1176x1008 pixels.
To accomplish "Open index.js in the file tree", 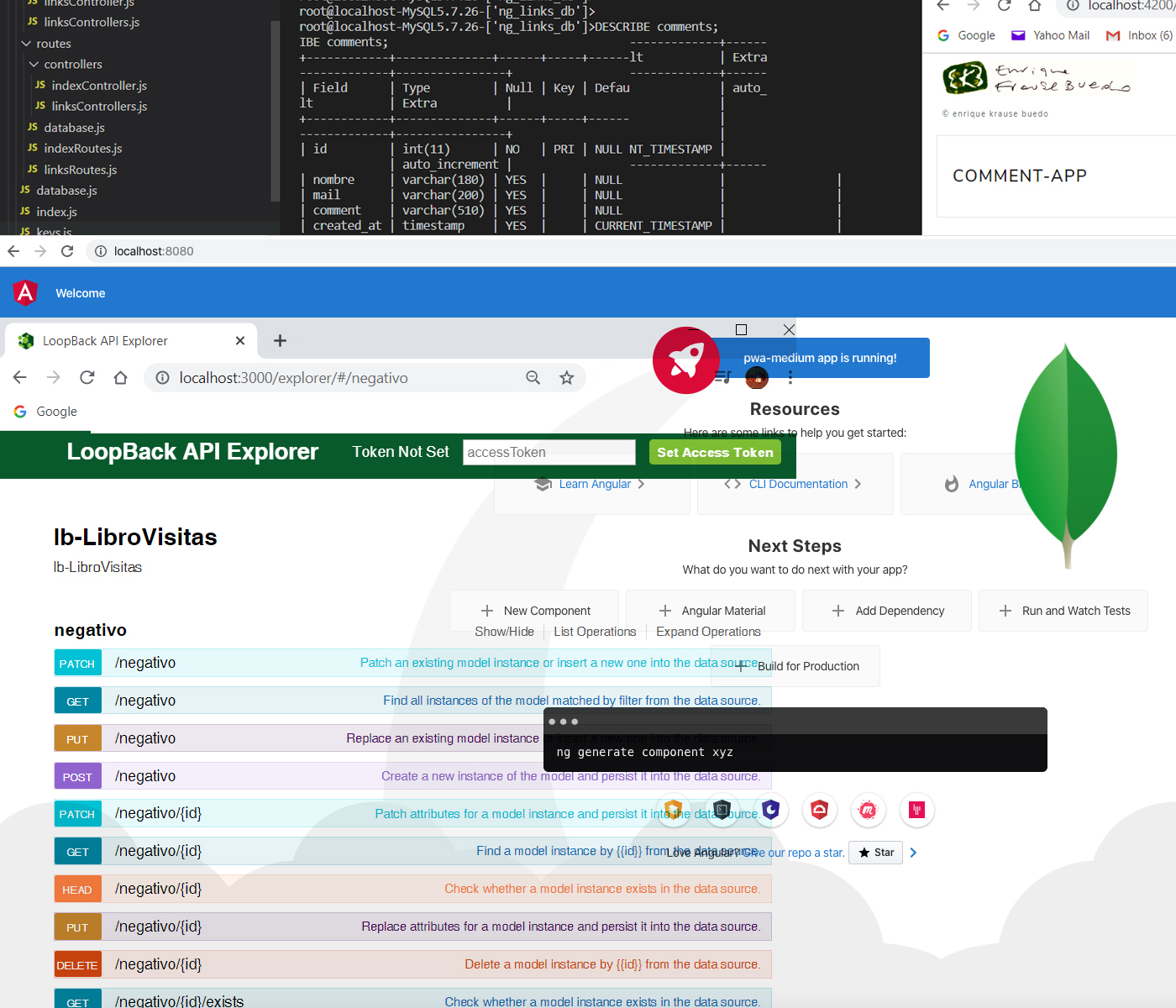I will click(x=56, y=212).
